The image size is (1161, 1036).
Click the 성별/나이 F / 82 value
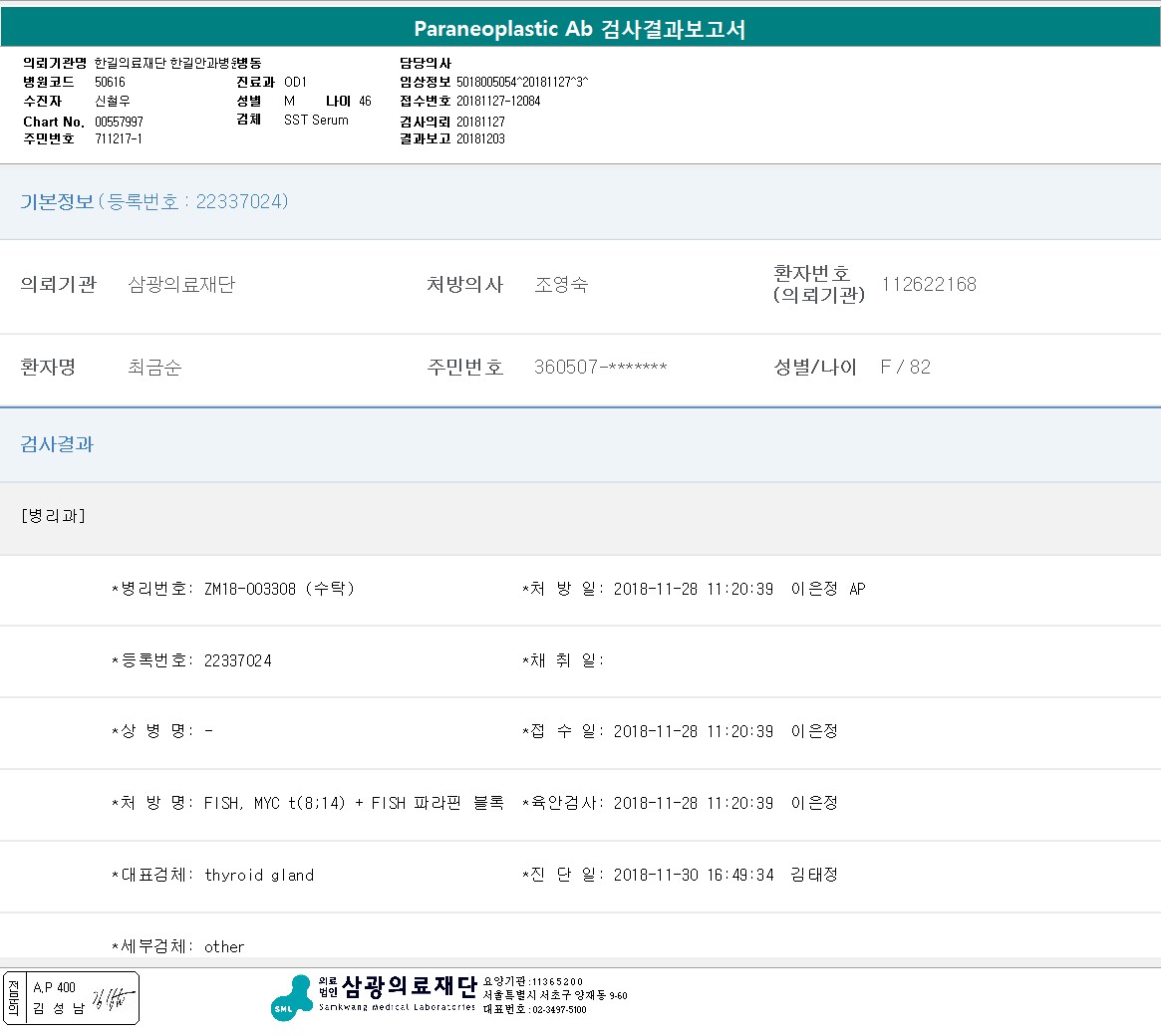pos(905,368)
